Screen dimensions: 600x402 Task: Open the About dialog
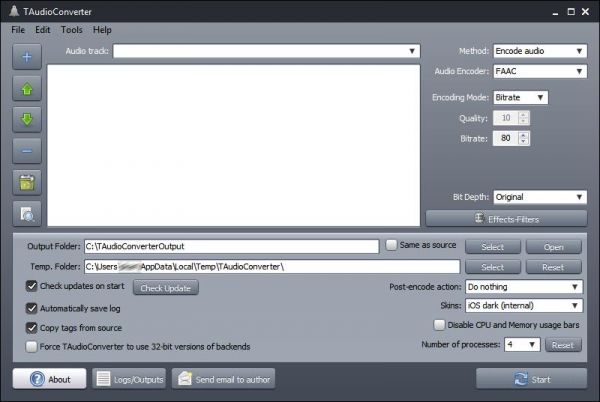[49, 379]
